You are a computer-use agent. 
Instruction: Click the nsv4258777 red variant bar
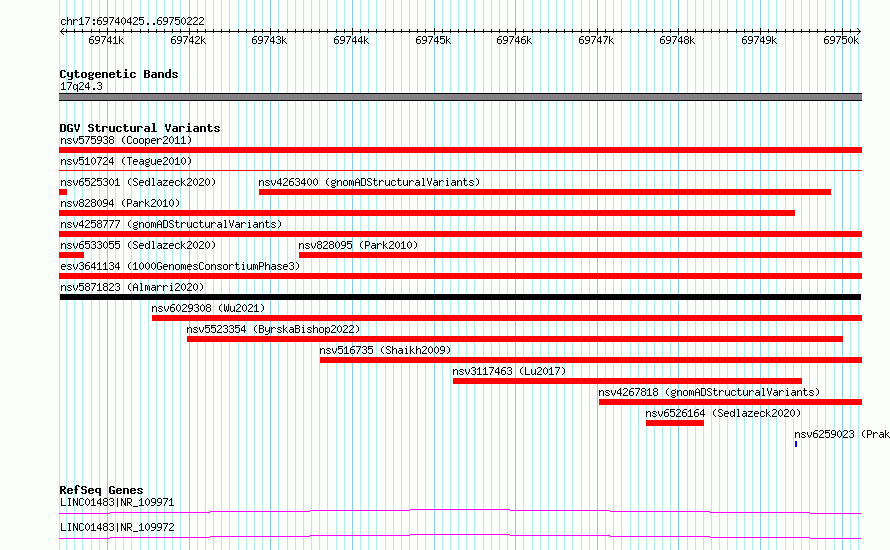click(460, 234)
